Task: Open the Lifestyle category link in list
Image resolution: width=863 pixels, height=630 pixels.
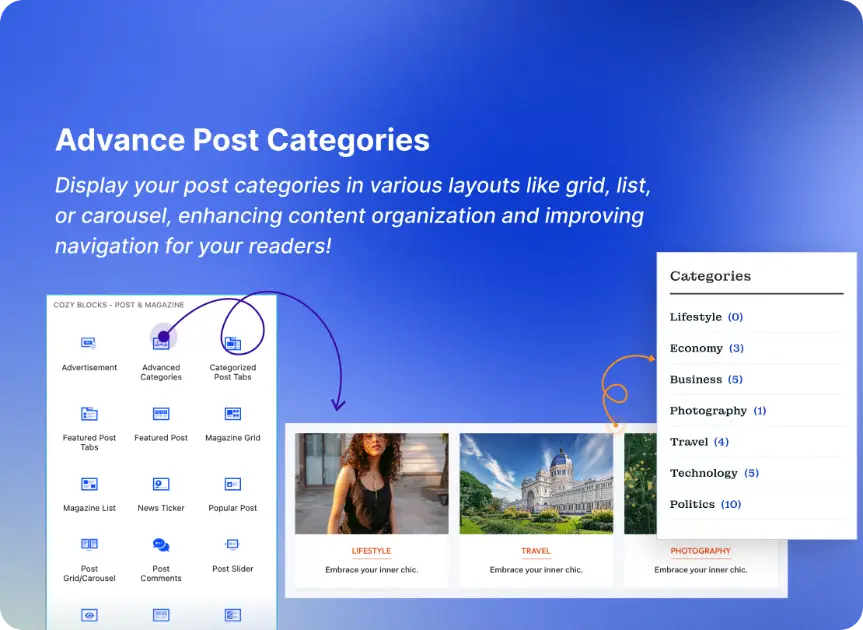Action: [x=695, y=317]
